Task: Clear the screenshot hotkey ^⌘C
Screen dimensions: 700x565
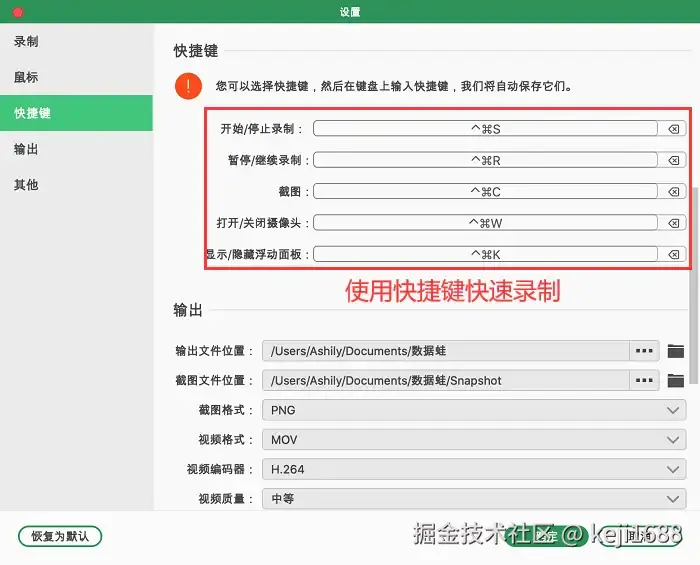Action: (673, 191)
